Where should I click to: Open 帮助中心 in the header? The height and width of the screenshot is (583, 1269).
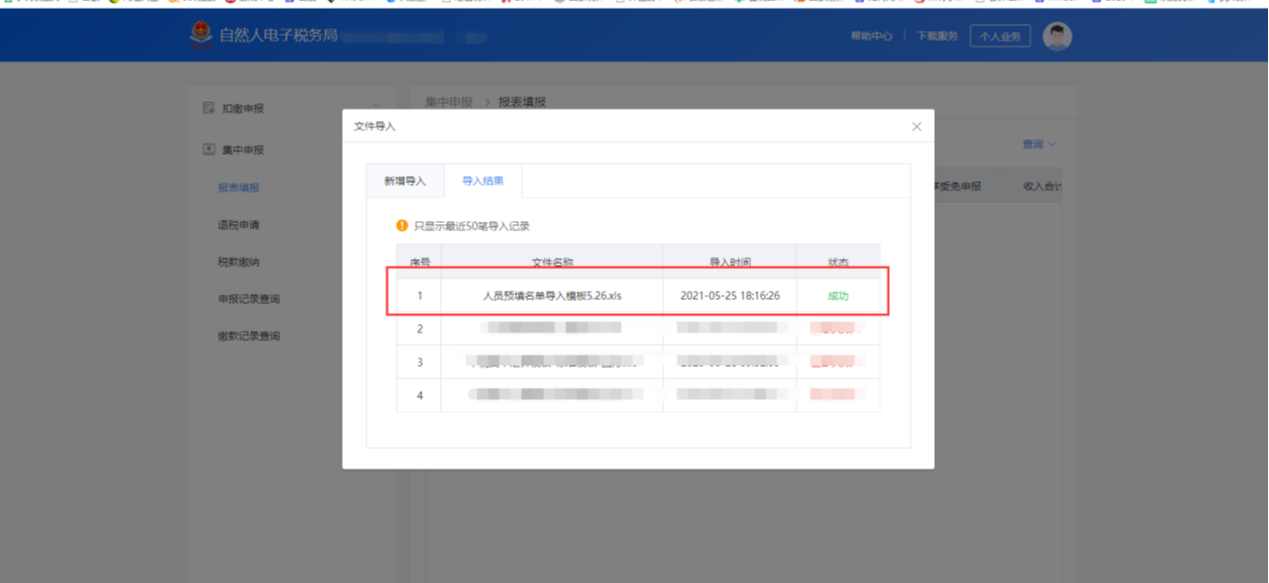[x=871, y=36]
